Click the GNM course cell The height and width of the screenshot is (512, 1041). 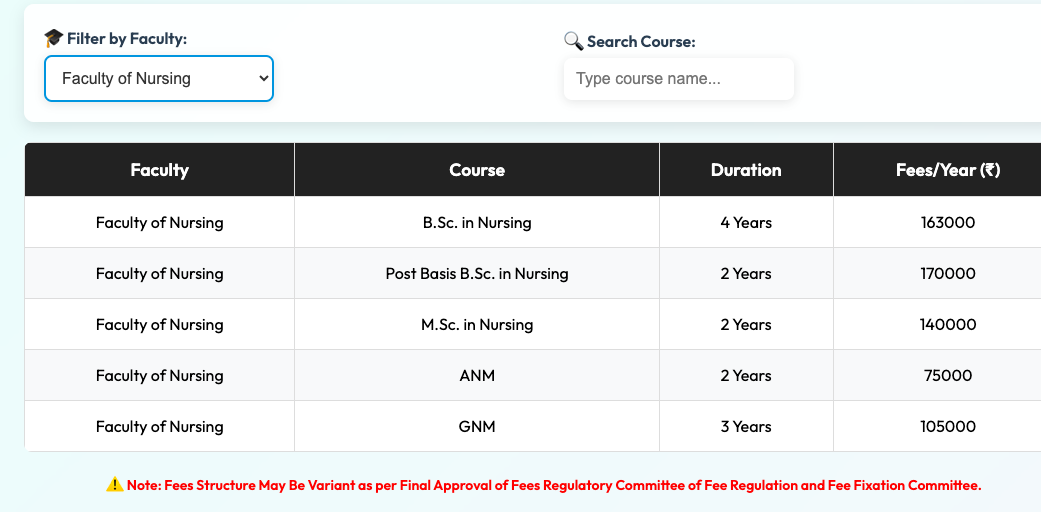(477, 427)
